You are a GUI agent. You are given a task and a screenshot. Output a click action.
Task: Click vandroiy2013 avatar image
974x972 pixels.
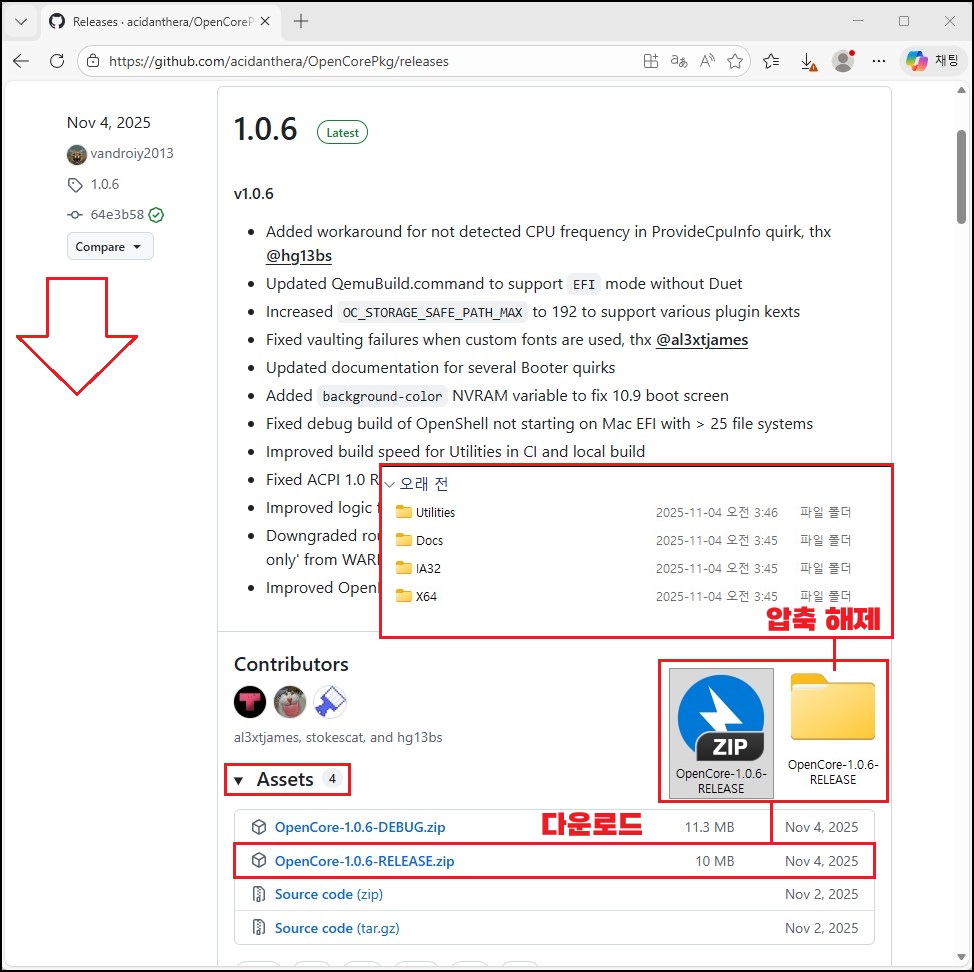tap(76, 154)
